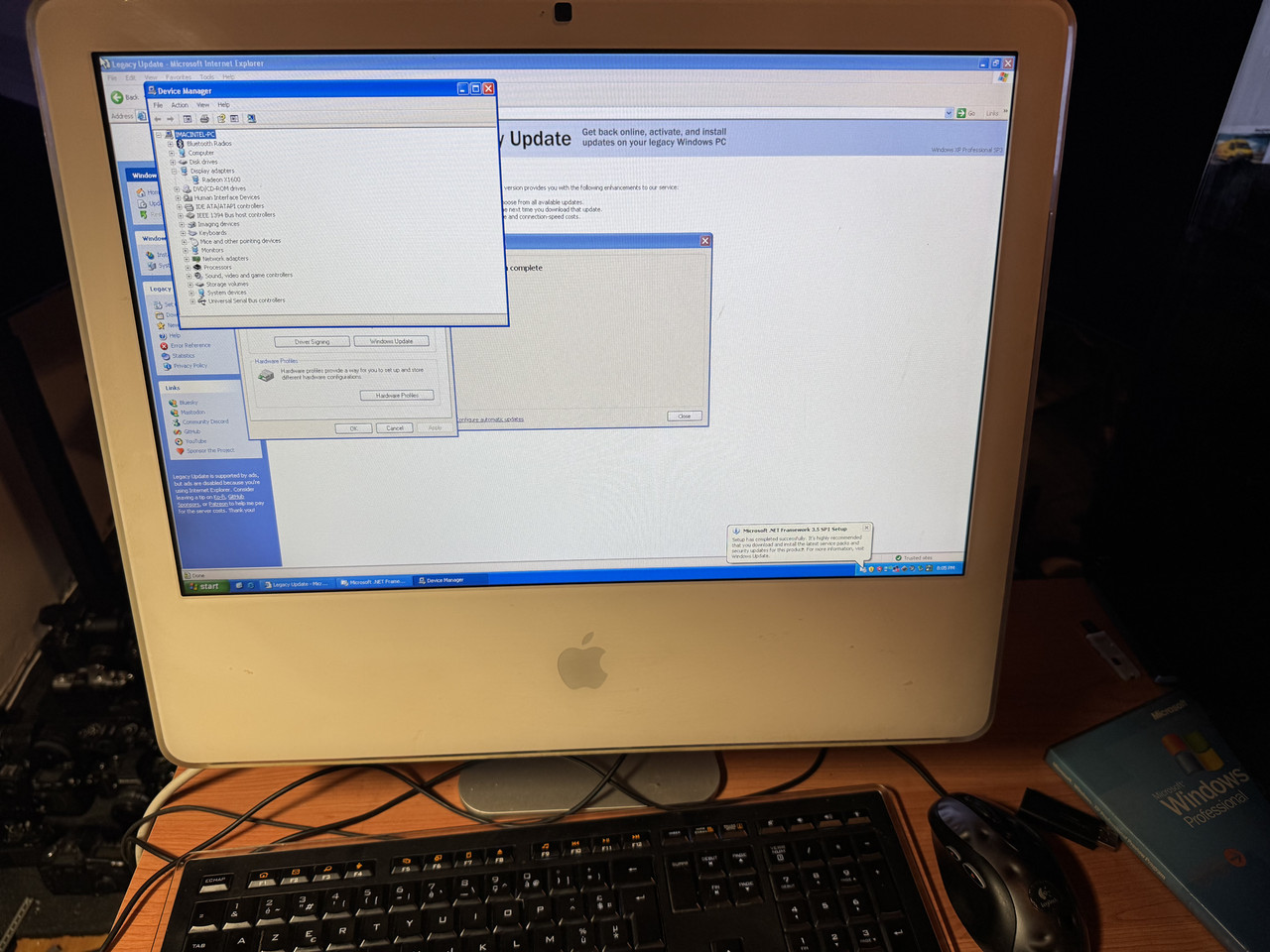Open address bar dropdown arrow in Internet Explorer
This screenshot has height=952, width=1270.
[x=949, y=113]
